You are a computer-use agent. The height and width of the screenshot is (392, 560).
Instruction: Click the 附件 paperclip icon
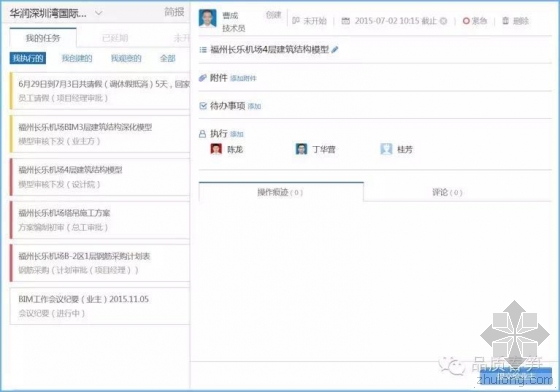(x=203, y=77)
